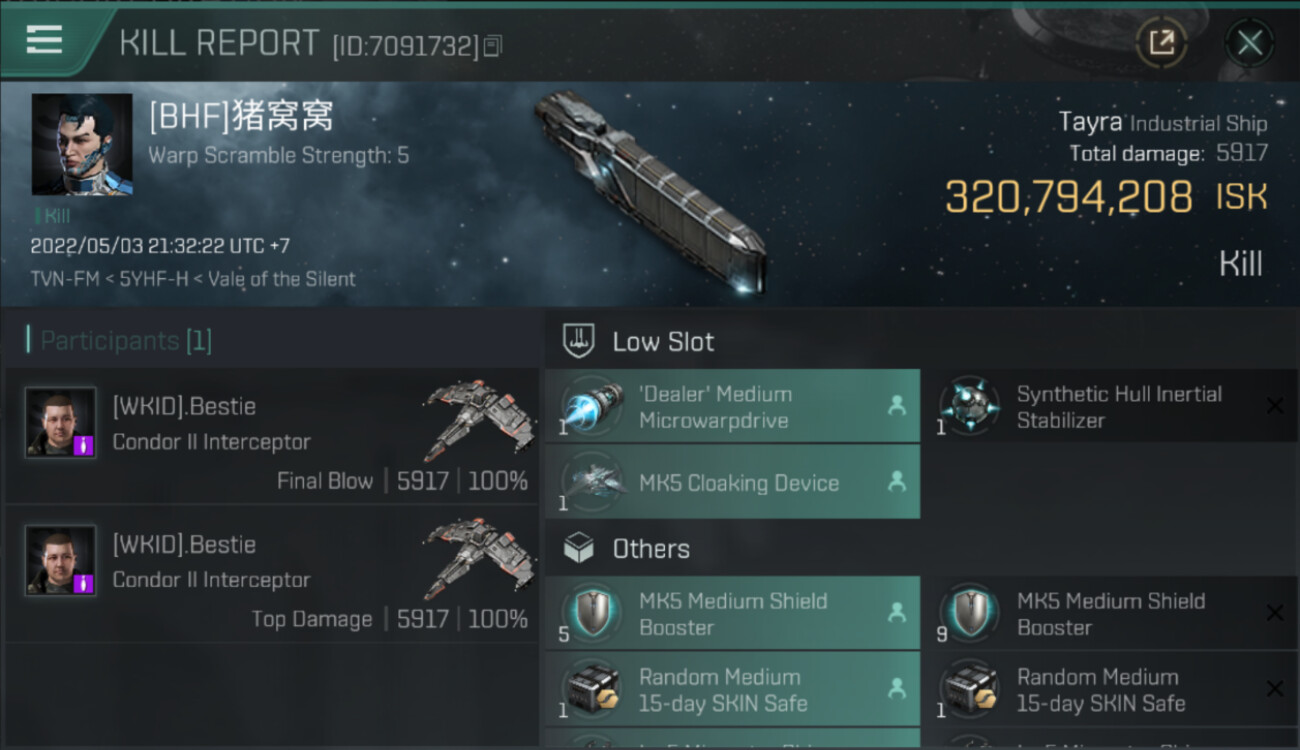
Task: Click the Tayra ship image
Action: (650, 190)
